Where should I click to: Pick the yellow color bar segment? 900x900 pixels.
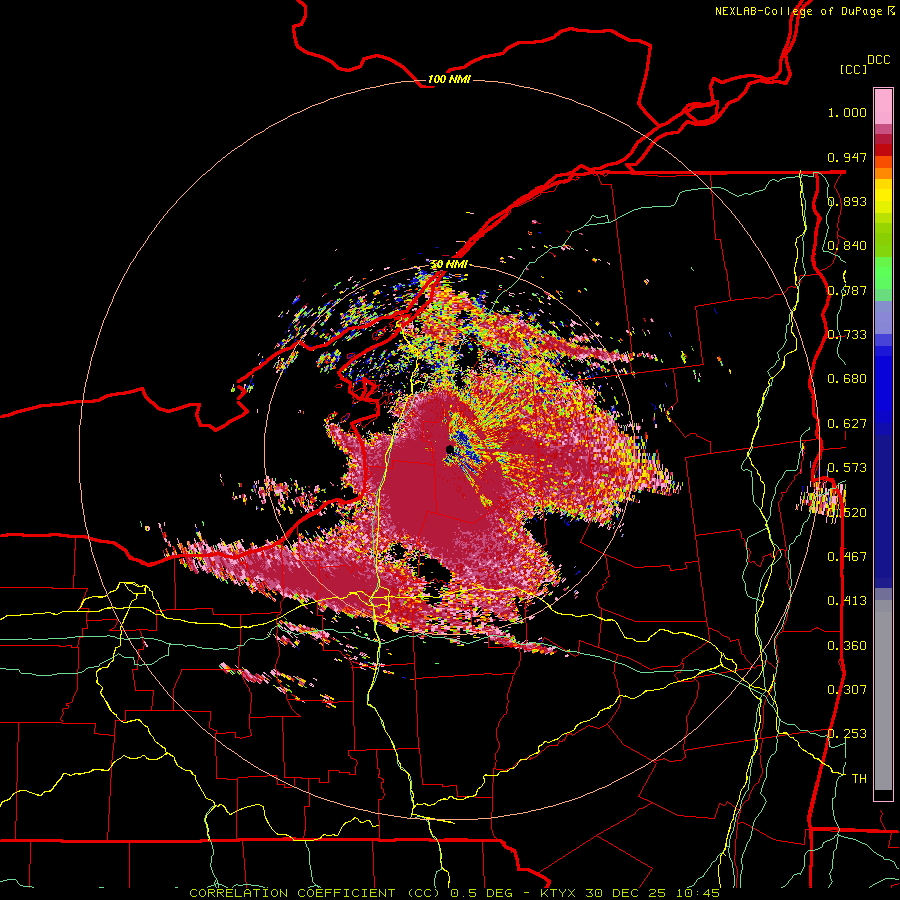point(883,196)
